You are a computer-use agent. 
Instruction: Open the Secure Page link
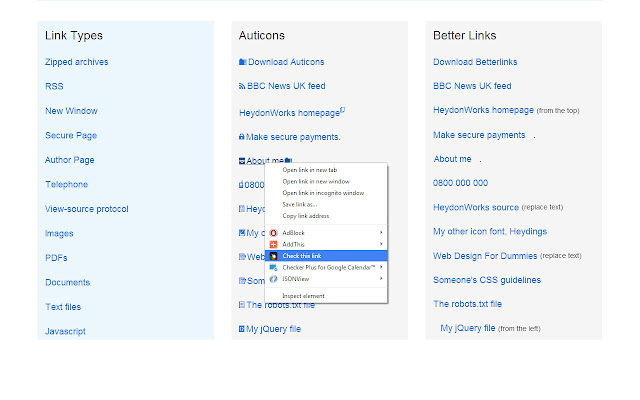pyautogui.click(x=71, y=136)
